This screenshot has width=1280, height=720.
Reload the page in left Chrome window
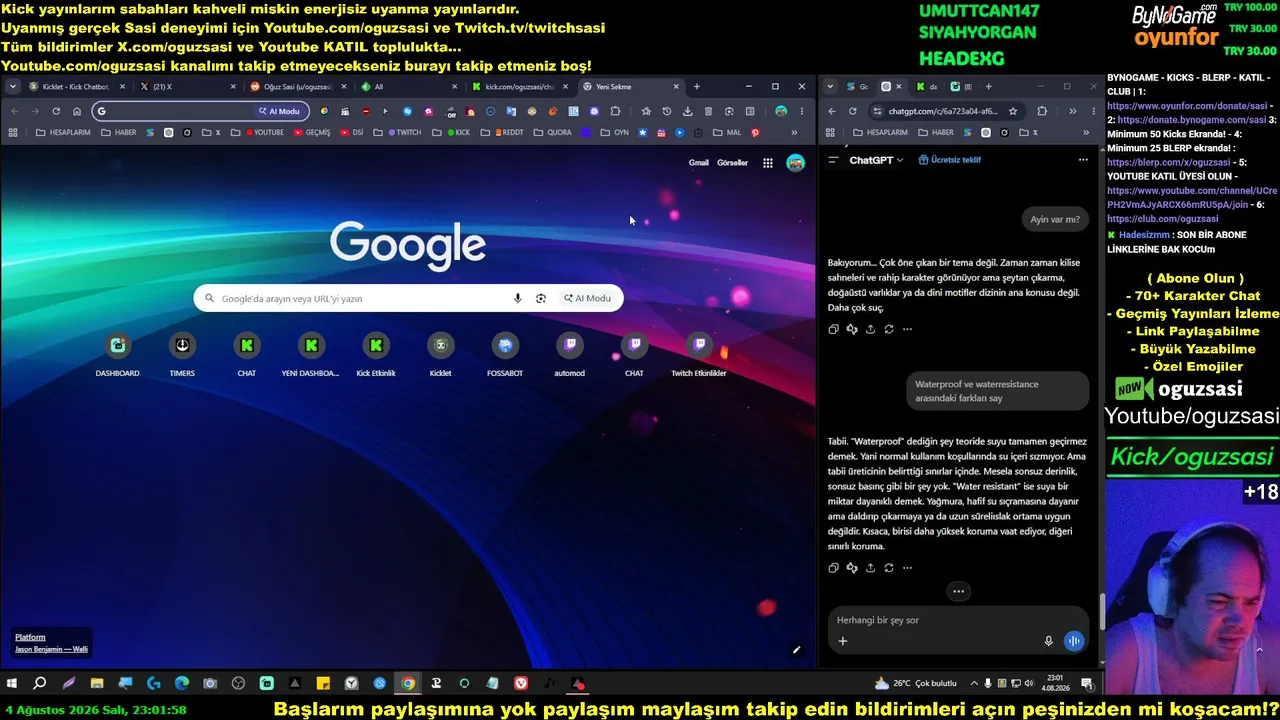(56, 111)
